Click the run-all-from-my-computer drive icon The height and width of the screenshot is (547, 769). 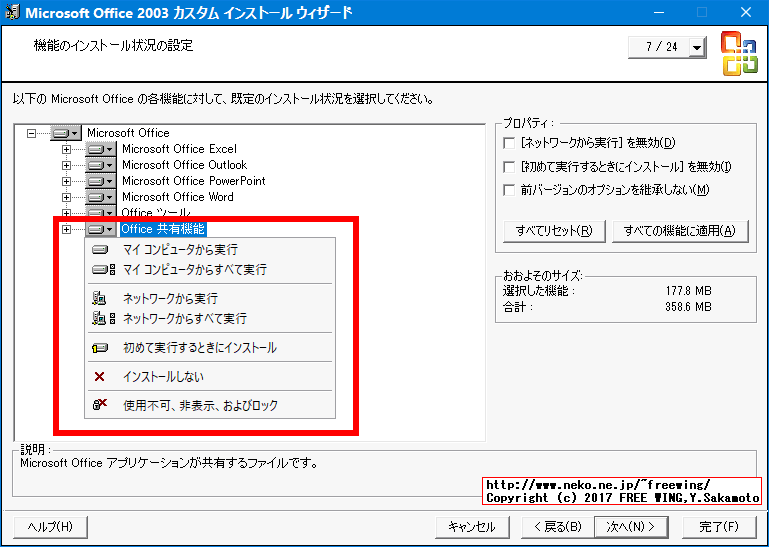tap(103, 269)
